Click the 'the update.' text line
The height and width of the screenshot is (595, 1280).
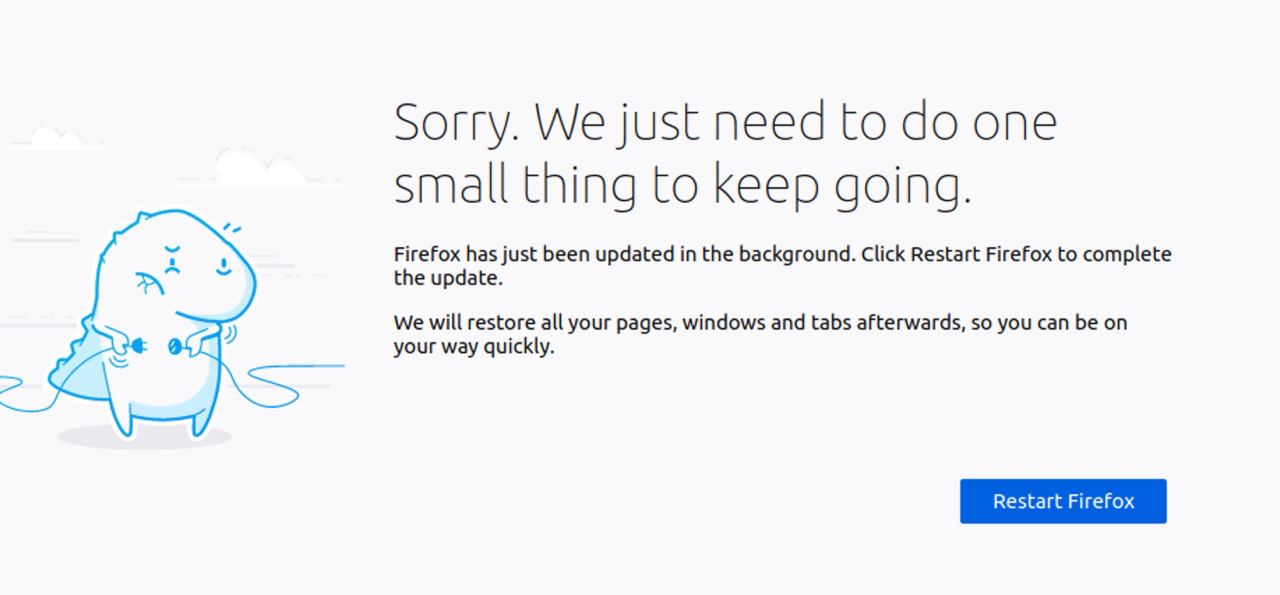tap(448, 278)
